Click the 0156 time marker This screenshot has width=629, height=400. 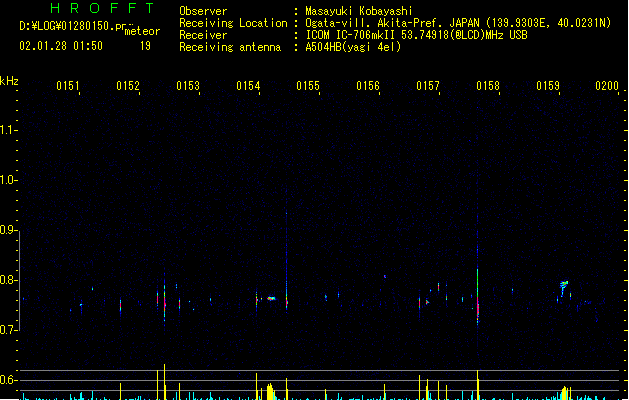pos(368,86)
